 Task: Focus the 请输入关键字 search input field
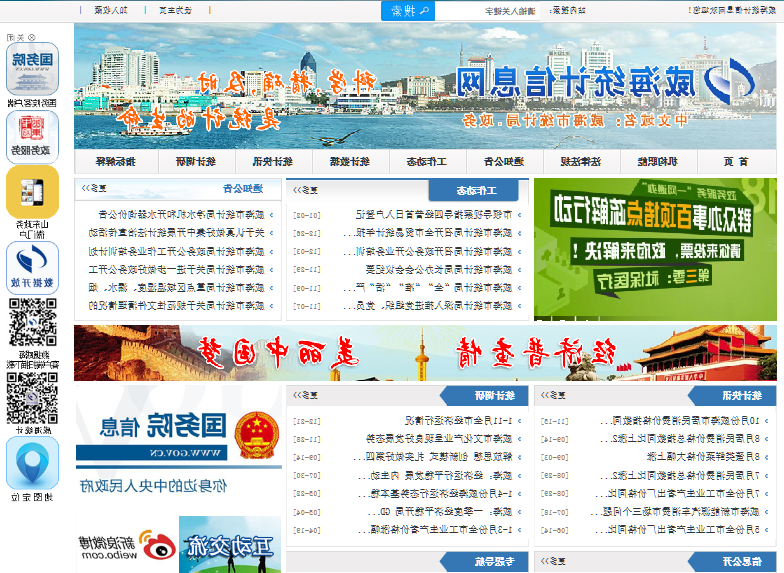click(x=488, y=10)
